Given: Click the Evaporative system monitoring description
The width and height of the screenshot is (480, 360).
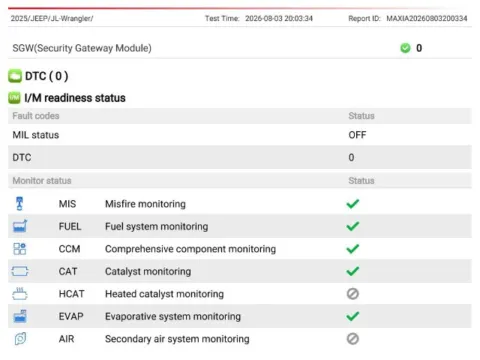Looking at the screenshot, I should pyautogui.click(x=173, y=316).
